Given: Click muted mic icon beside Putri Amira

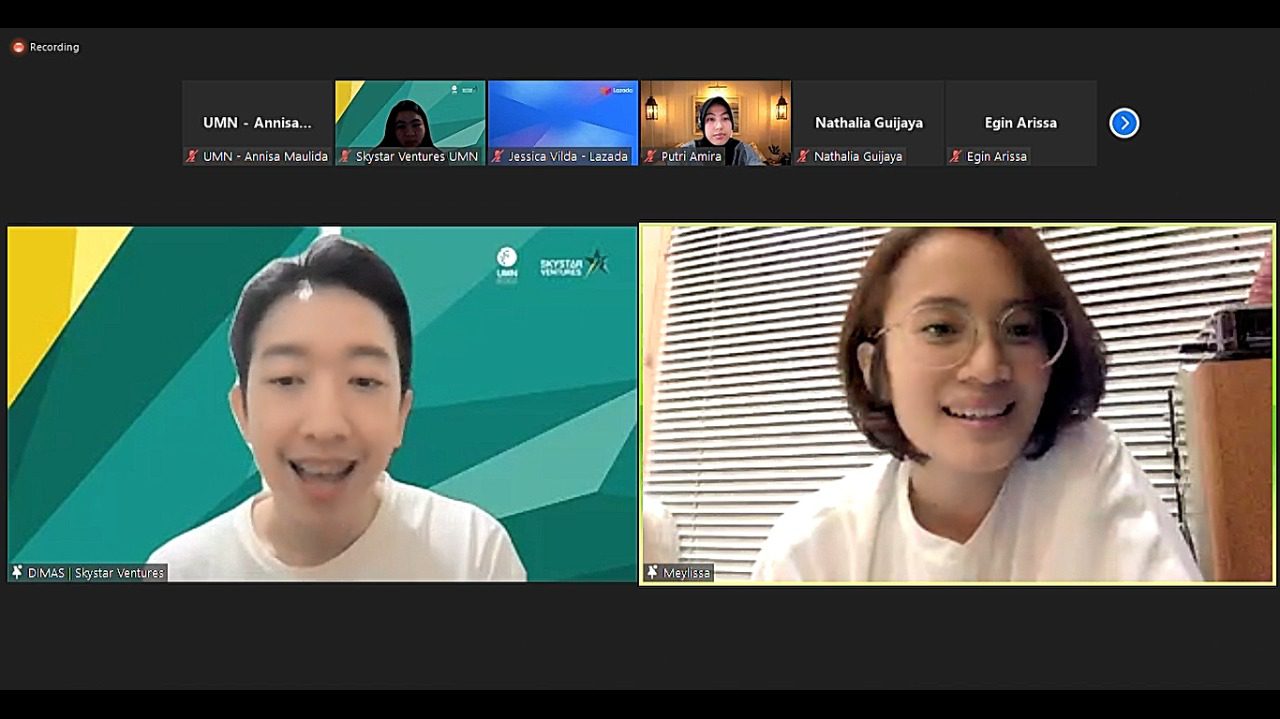Looking at the screenshot, I should click(x=650, y=156).
